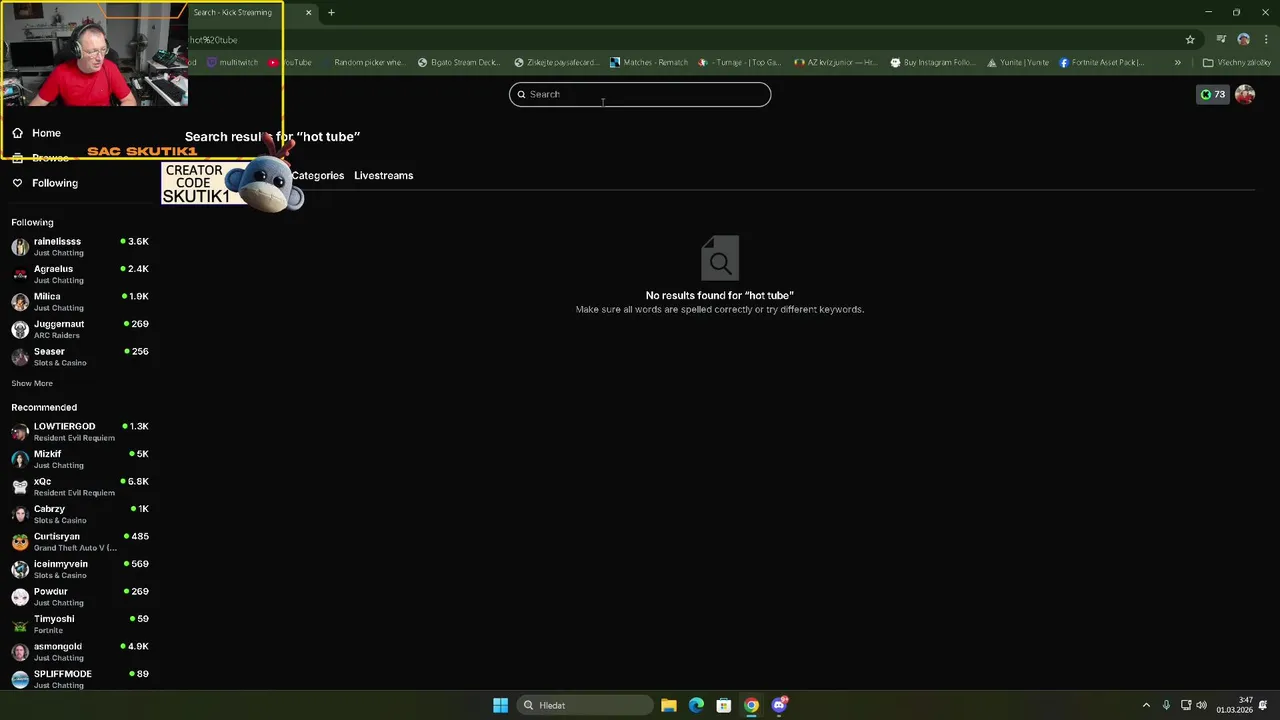Open the Všechny záložky bookmarks folder
This screenshot has width=1280, height=720.
(x=1237, y=62)
